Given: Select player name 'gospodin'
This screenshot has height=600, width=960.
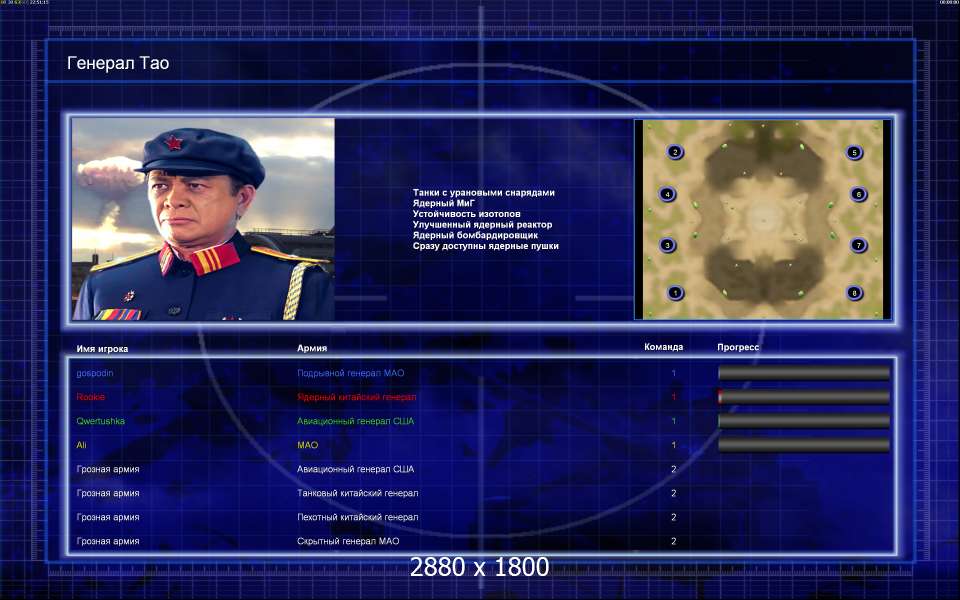Looking at the screenshot, I should click(95, 373).
